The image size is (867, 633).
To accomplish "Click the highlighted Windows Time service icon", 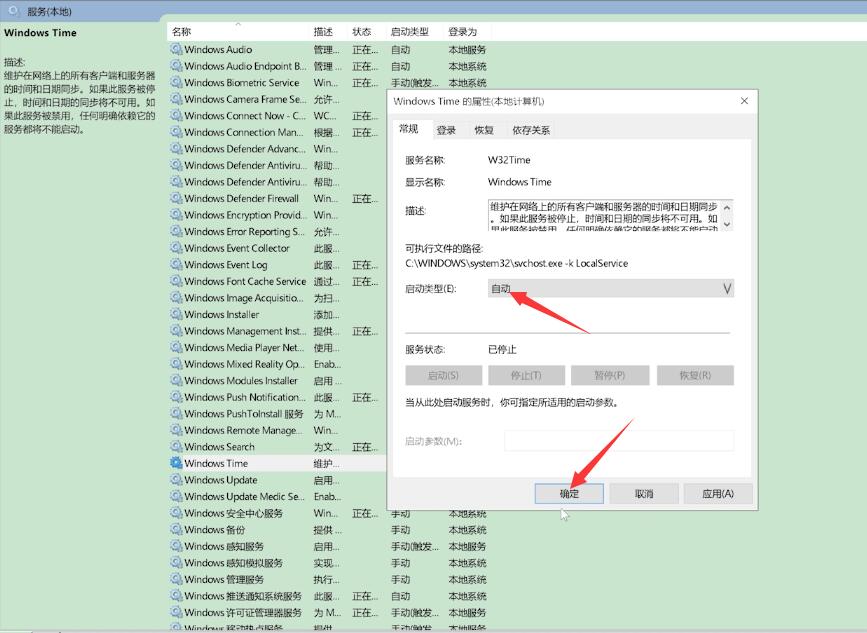I will [176, 463].
